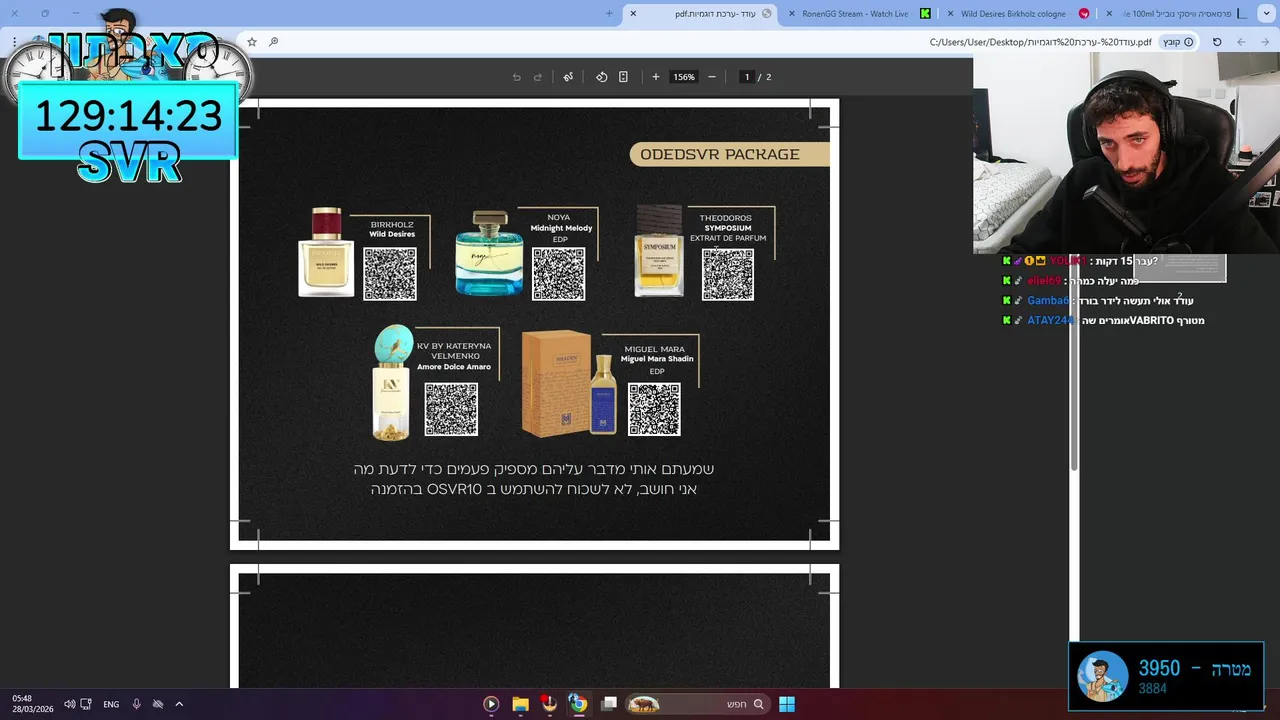Zoom in the PDF with the plus icon

[x=656, y=77]
